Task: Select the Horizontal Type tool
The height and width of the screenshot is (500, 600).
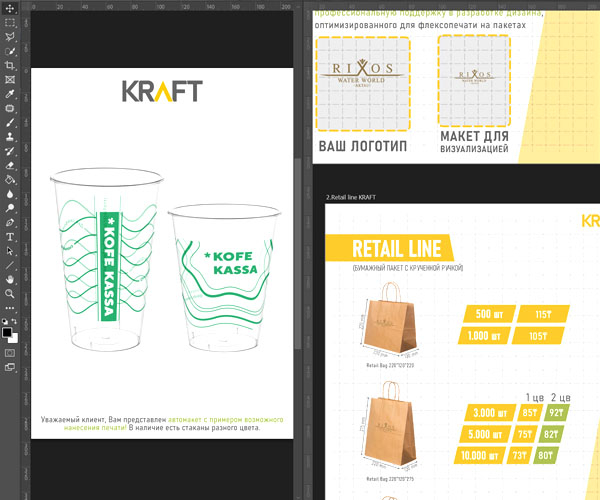Action: 10,237
